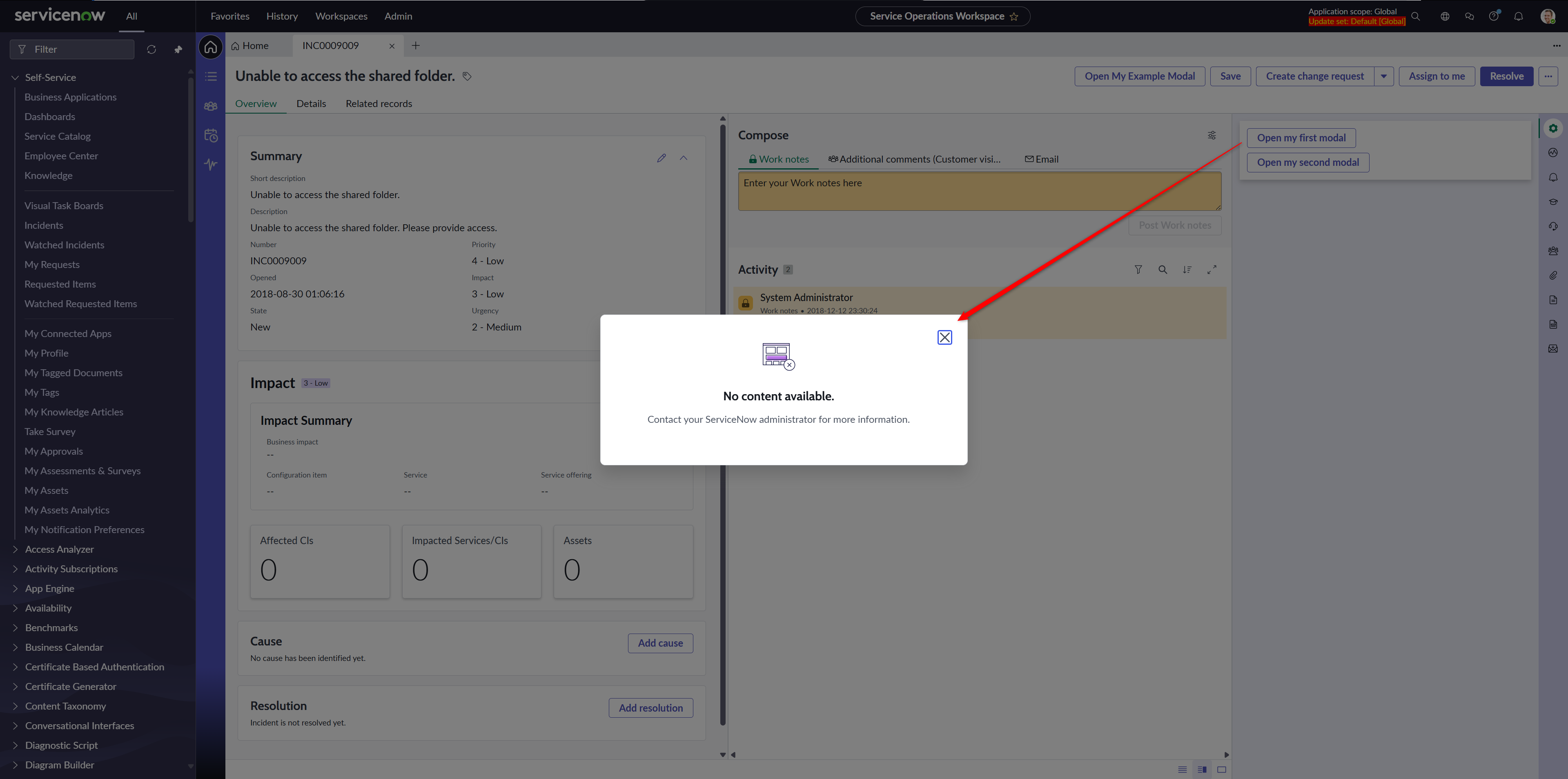Screen dimensions: 1568x779
Task: Click the Activity search magnifier icon
Action: tap(1162, 269)
